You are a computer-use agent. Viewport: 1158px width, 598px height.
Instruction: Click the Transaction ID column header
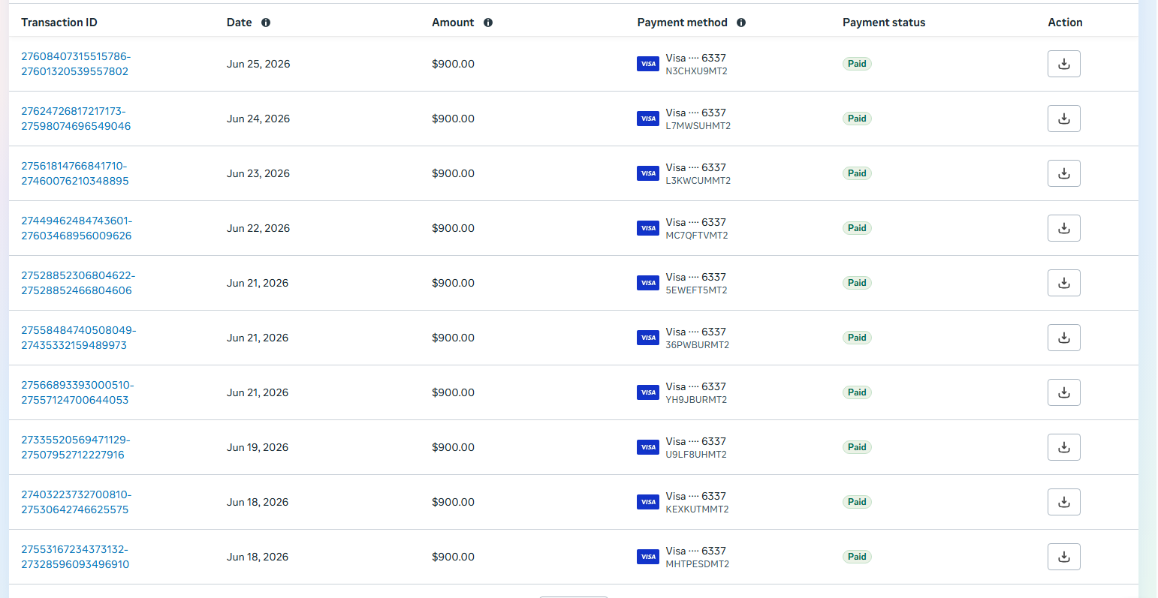coord(59,22)
